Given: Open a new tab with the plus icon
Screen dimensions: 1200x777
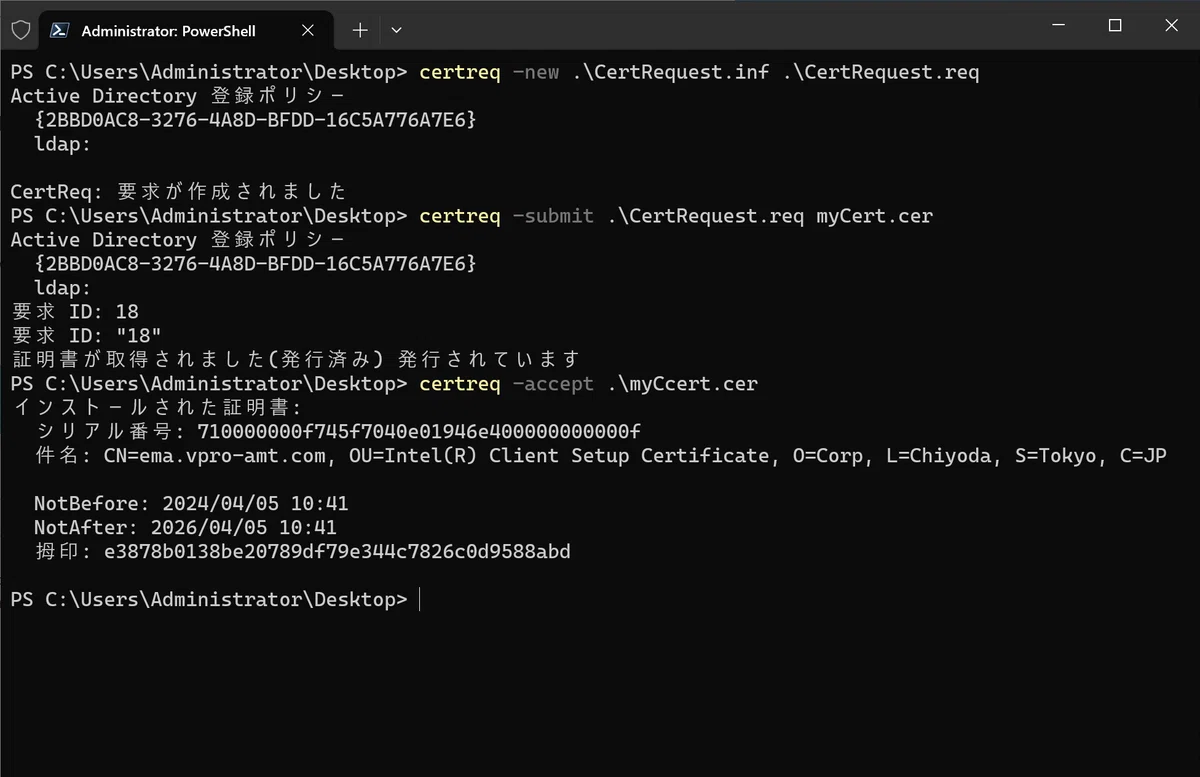Looking at the screenshot, I should (360, 30).
